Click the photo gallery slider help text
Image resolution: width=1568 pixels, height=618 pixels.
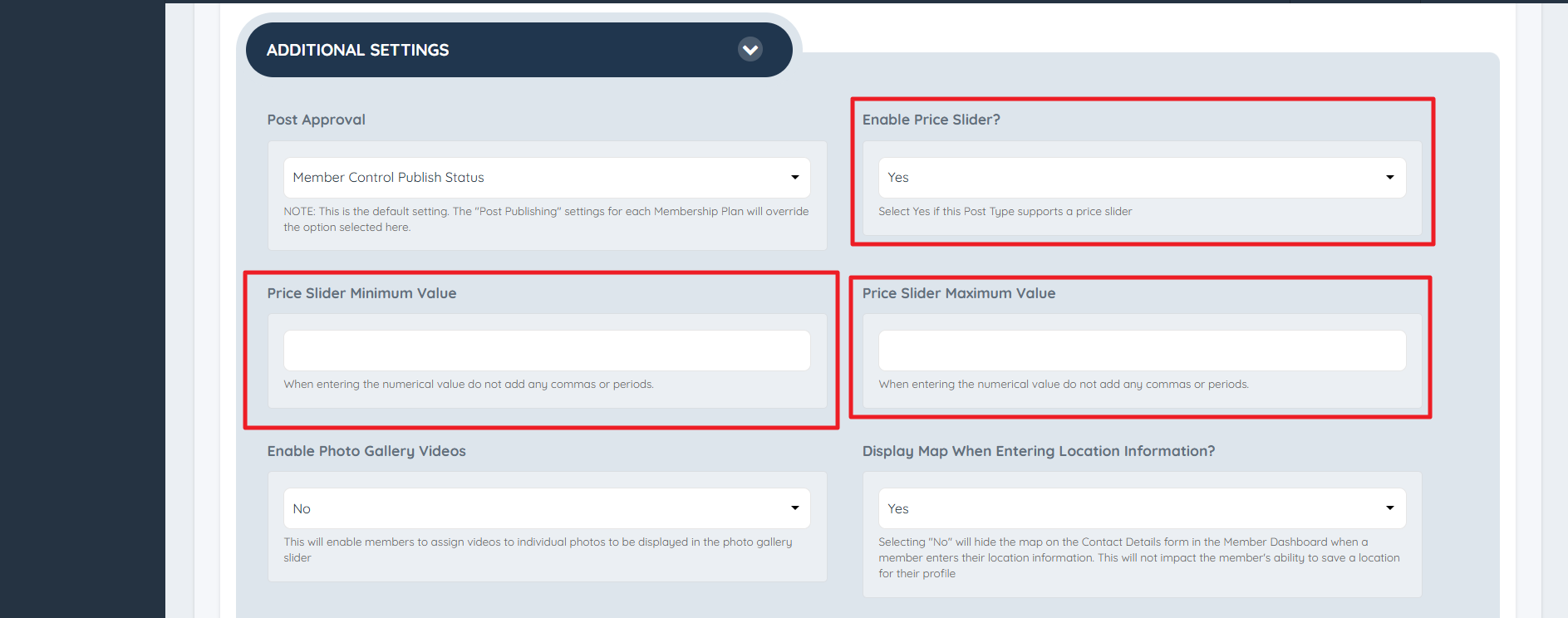[x=538, y=550]
